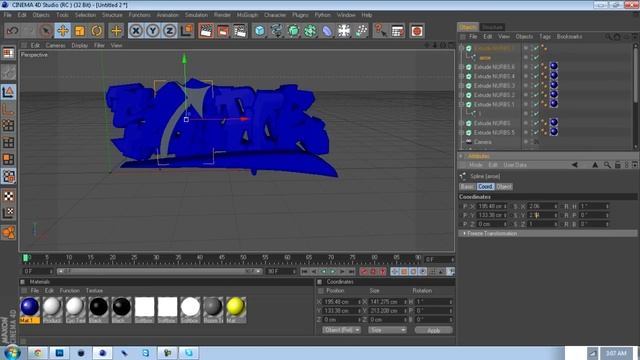Add a Cube primitive object

pos(260,31)
